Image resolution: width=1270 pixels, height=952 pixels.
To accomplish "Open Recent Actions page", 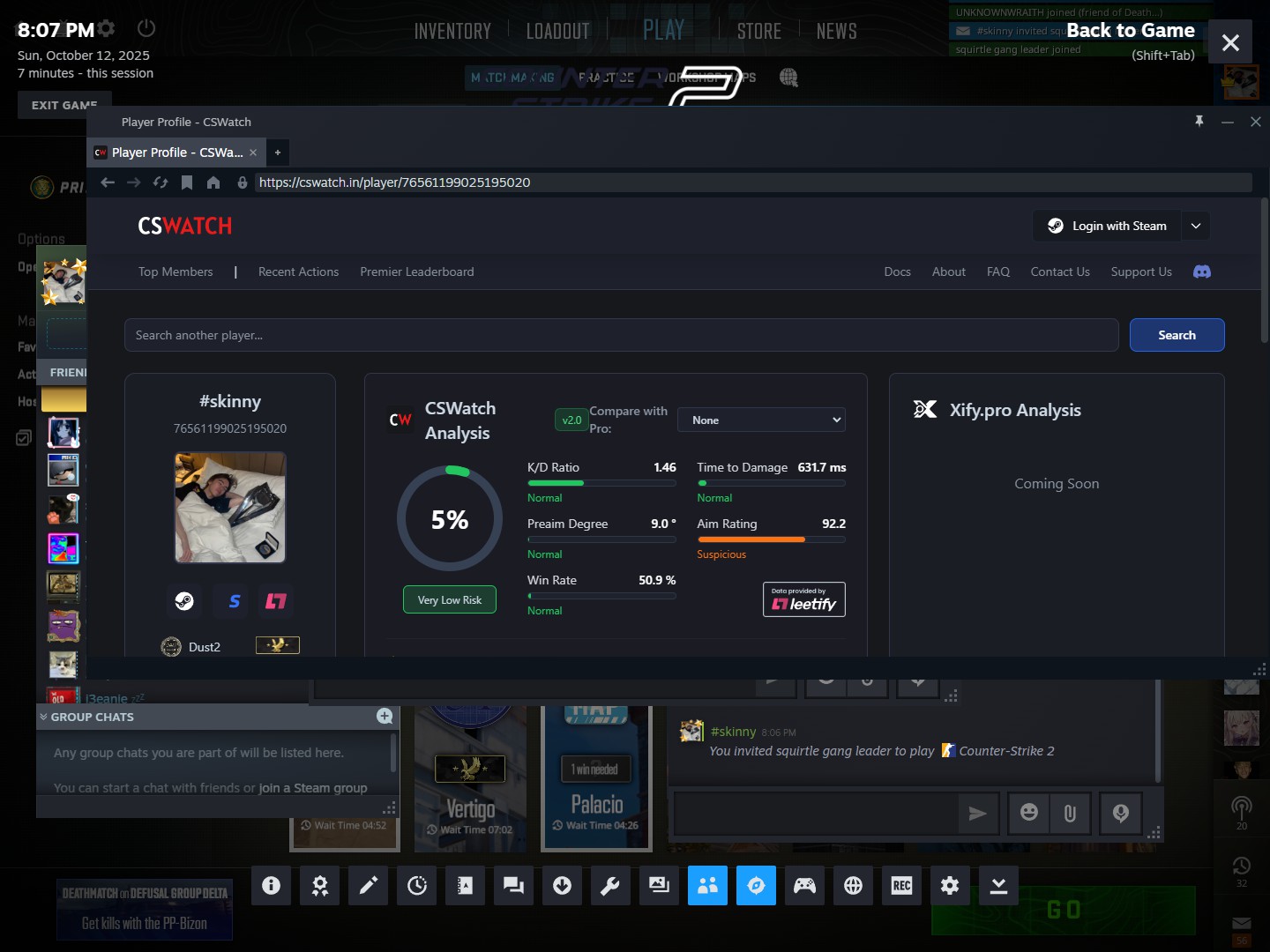I will tap(298, 271).
